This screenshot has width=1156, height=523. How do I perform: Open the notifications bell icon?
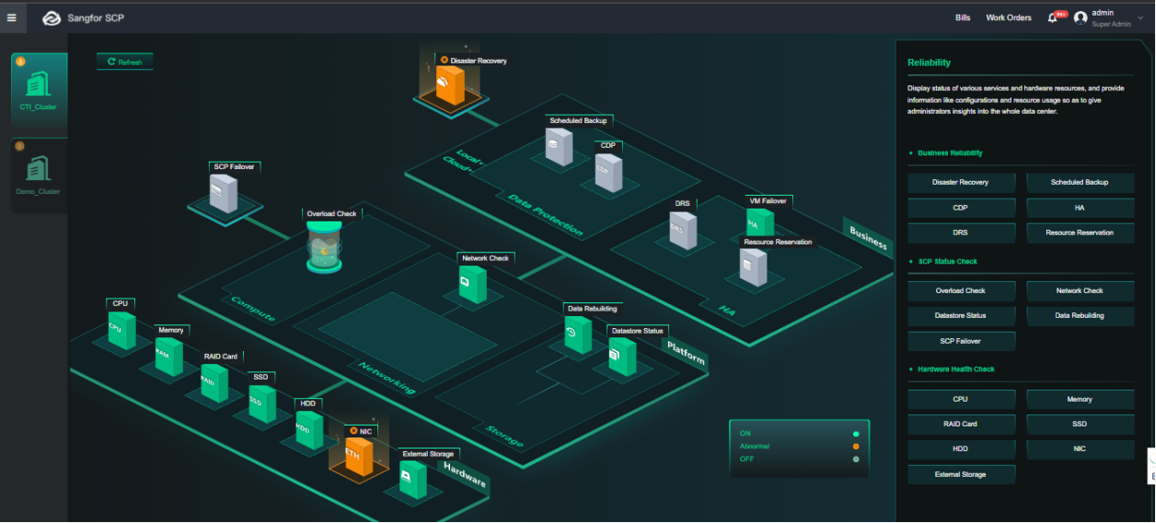tap(1052, 18)
